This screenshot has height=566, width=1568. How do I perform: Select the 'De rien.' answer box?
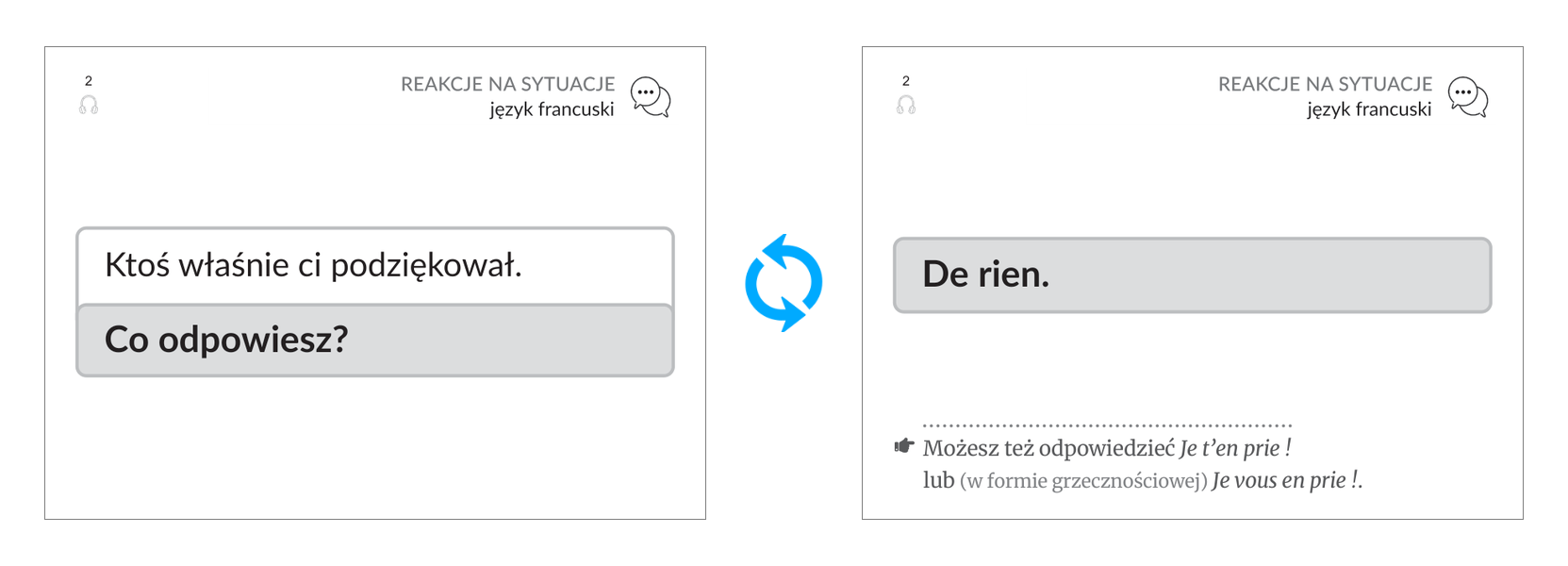point(1192,275)
